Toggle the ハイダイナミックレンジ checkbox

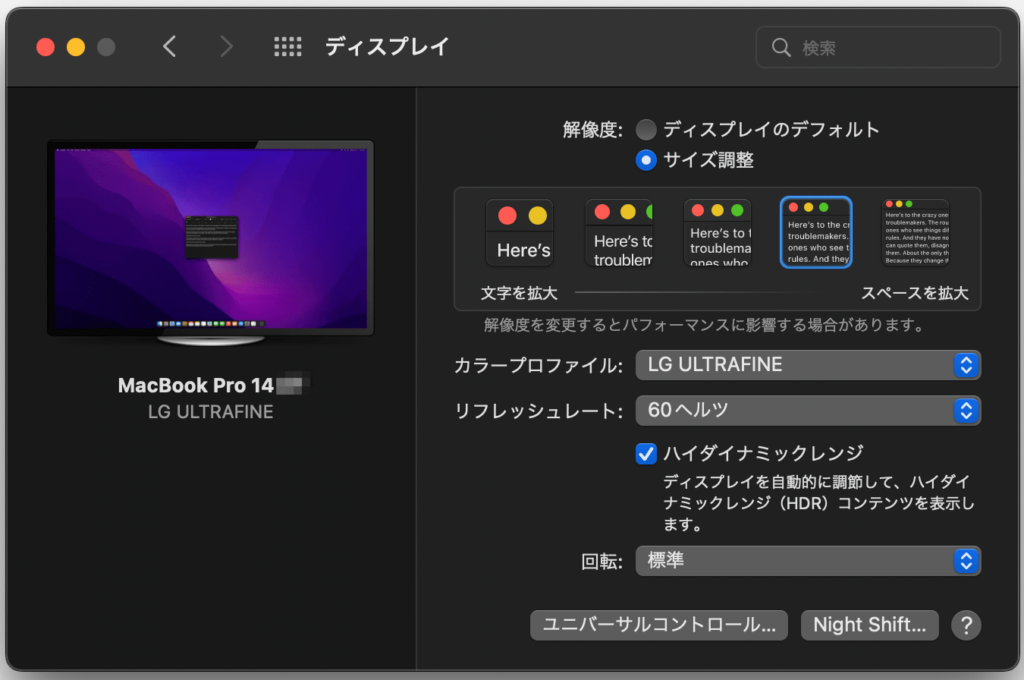(646, 453)
